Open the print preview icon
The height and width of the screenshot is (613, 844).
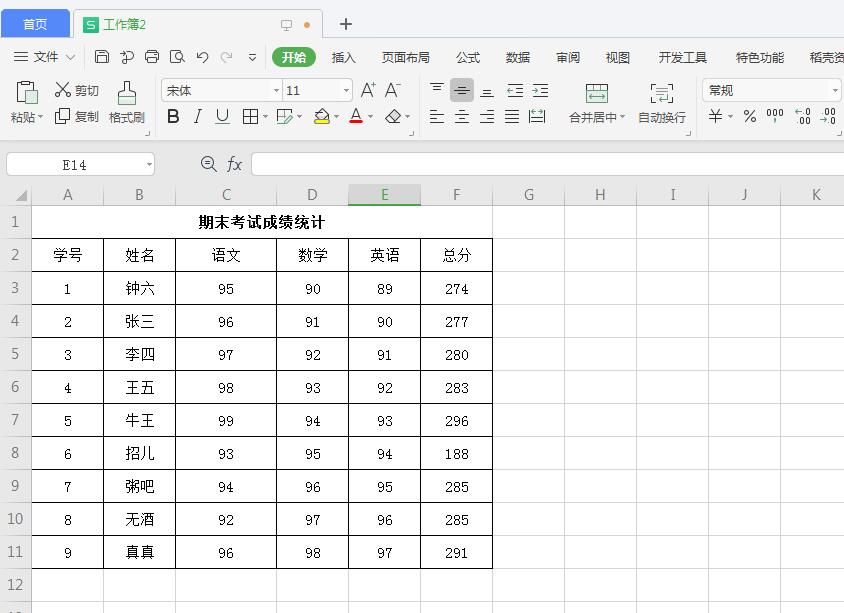click(178, 57)
